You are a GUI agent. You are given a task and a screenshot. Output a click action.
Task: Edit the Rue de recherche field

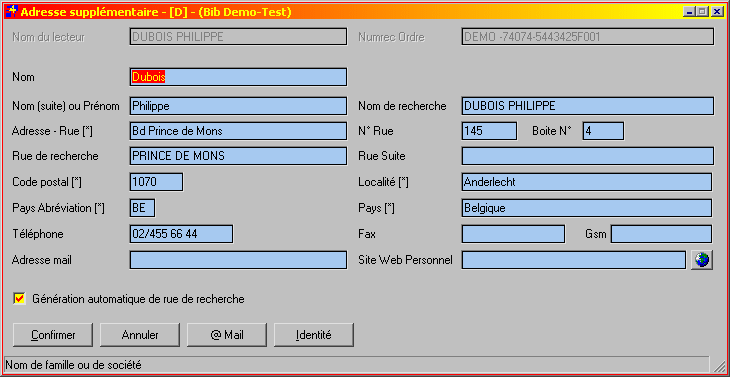(x=238, y=156)
